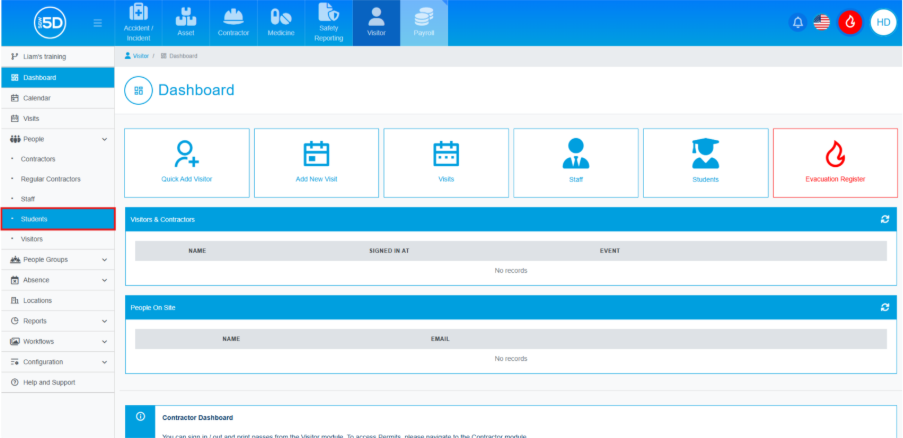The height and width of the screenshot is (438, 903).
Task: Open the US flag language selector
Action: tap(822, 22)
